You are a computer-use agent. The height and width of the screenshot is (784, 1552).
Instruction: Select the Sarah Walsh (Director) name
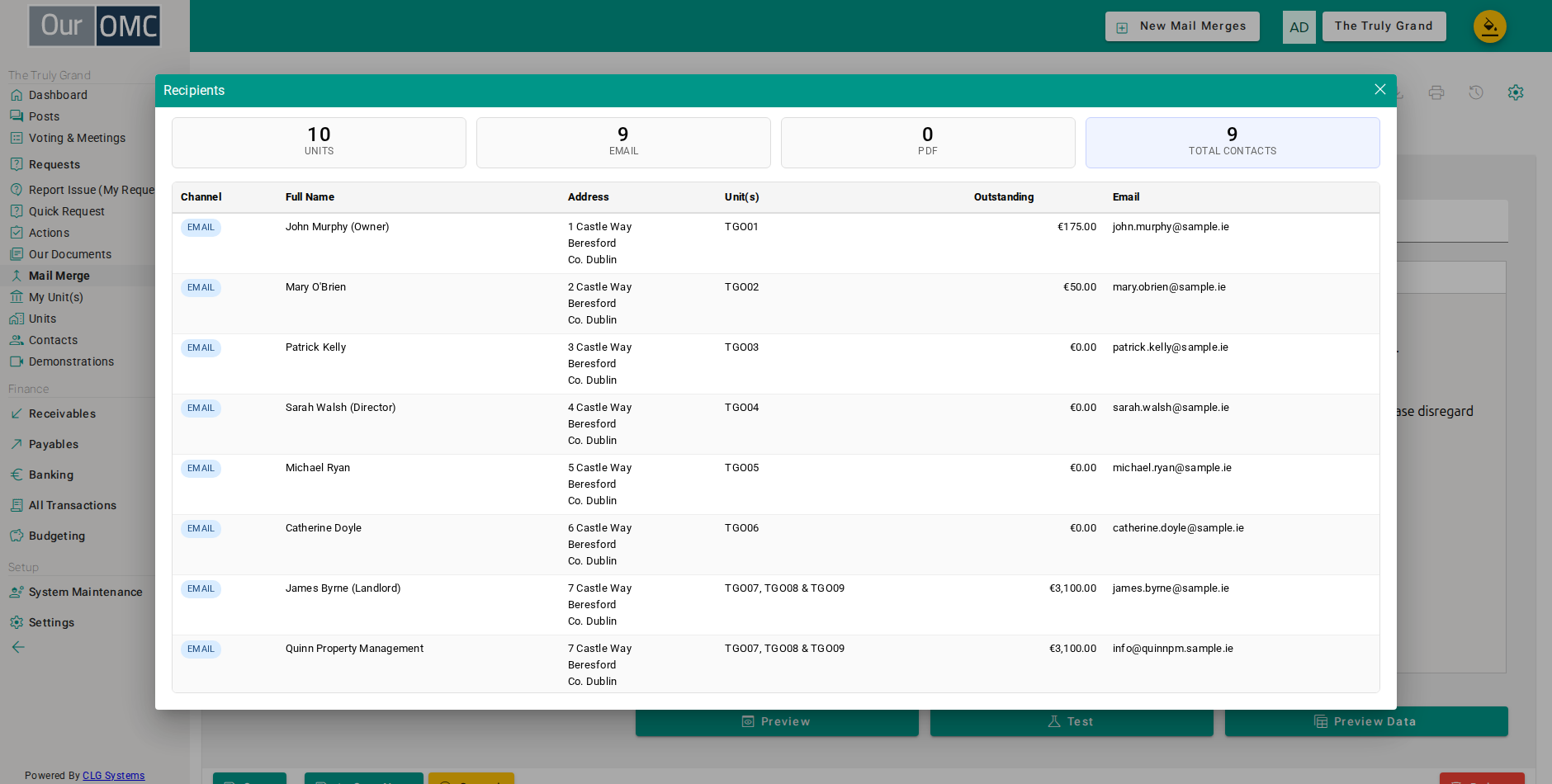[340, 408]
